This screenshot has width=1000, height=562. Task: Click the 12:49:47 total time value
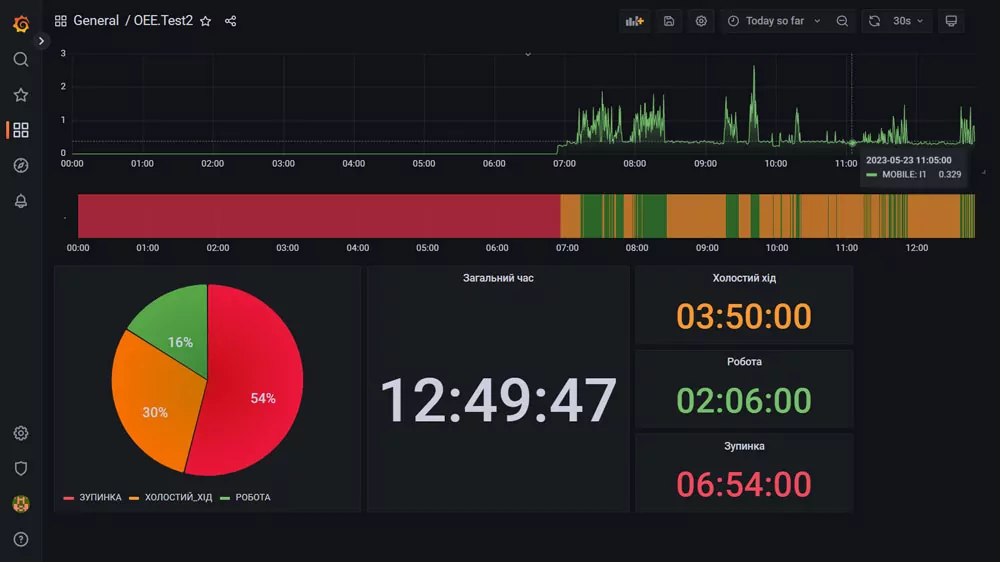coord(498,400)
